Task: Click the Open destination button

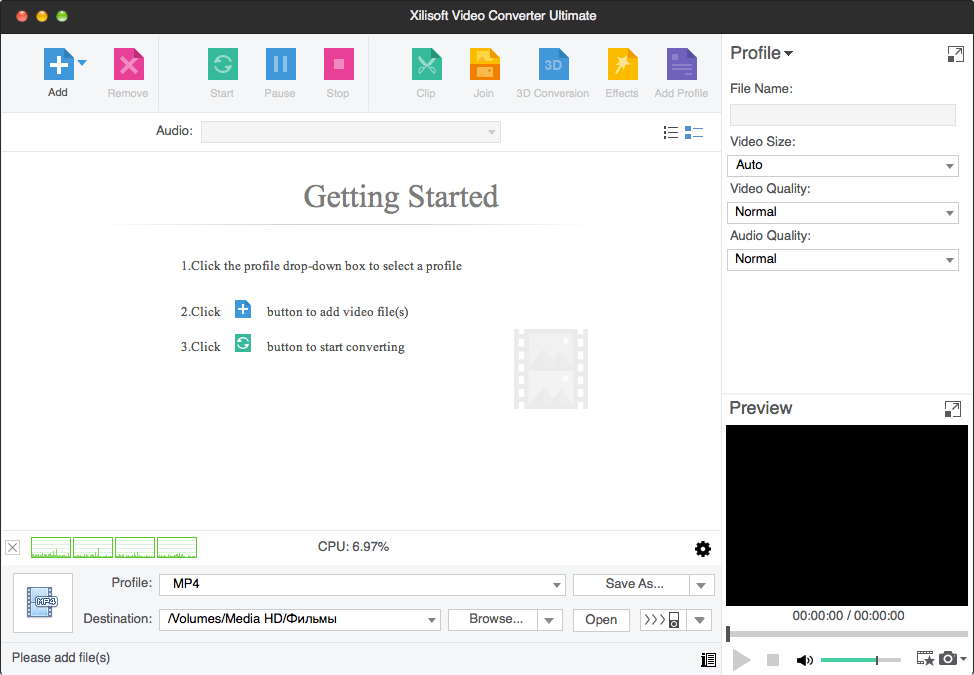Action: [x=601, y=620]
